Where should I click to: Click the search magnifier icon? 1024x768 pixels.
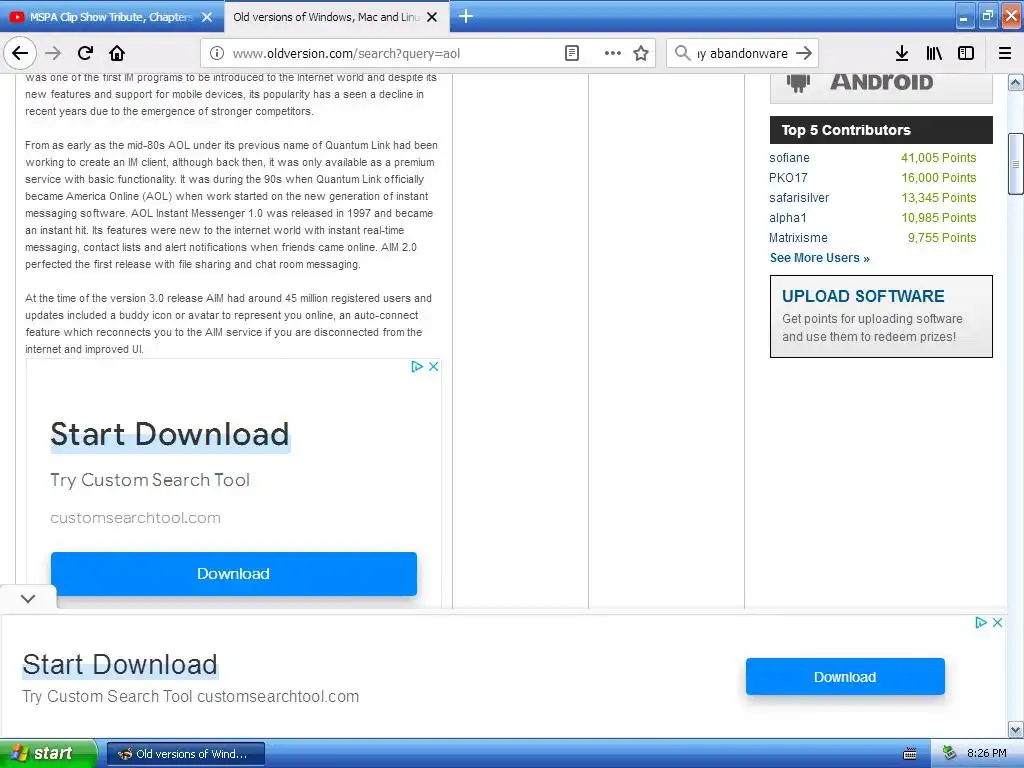[x=682, y=53]
